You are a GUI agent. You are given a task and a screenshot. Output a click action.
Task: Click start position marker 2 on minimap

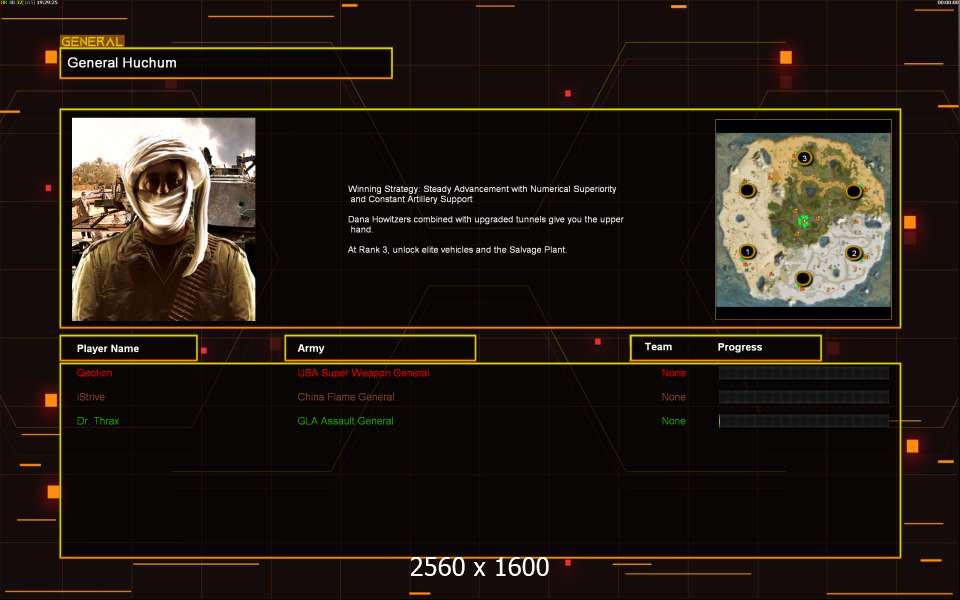[x=854, y=253]
